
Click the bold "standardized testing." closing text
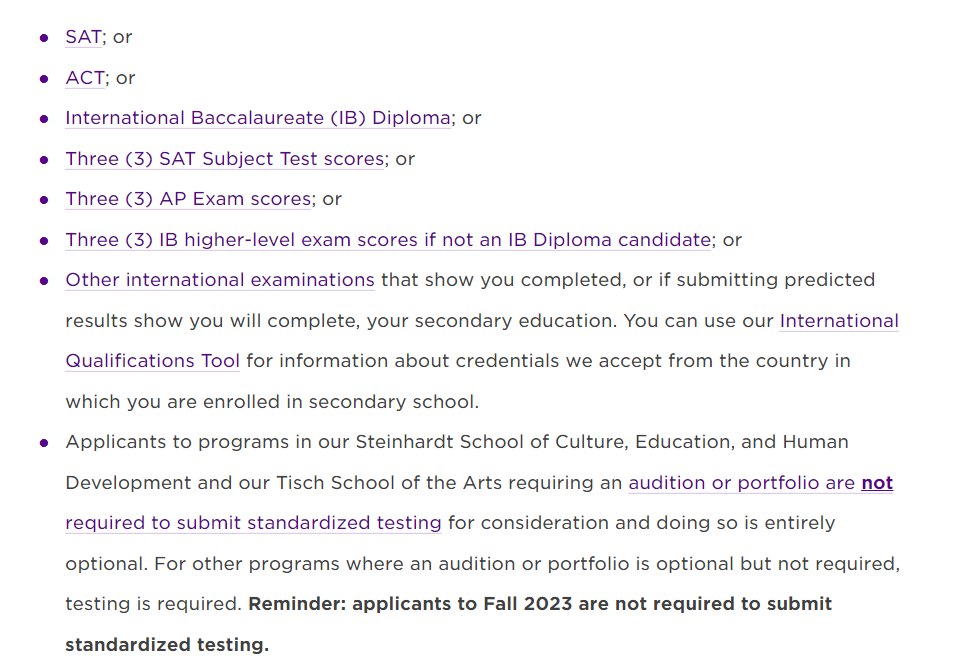tap(167, 645)
